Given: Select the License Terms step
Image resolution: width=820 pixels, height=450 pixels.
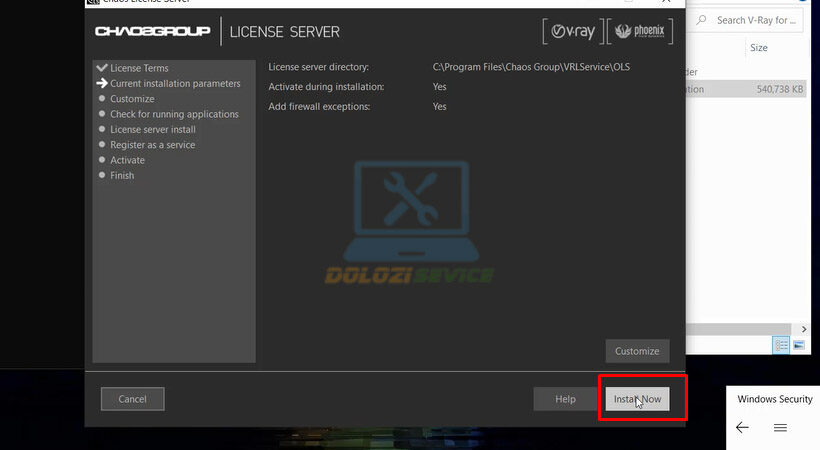Looking at the screenshot, I should pos(139,68).
